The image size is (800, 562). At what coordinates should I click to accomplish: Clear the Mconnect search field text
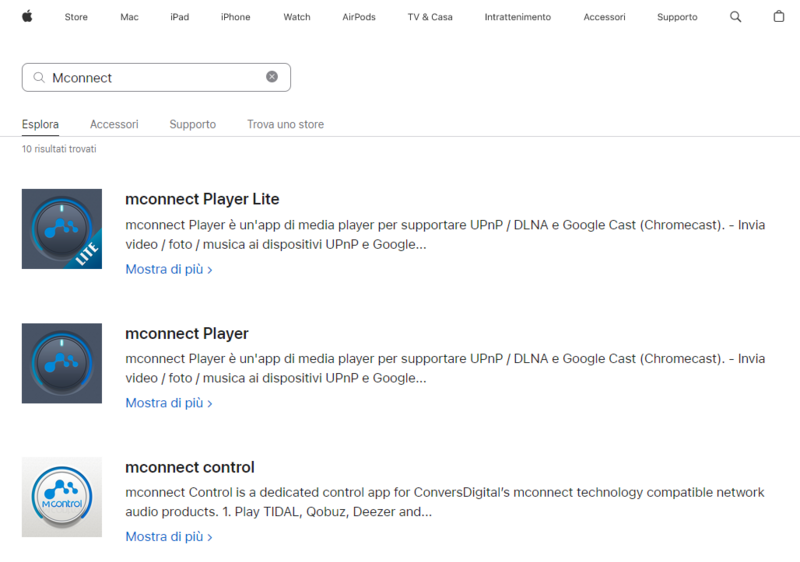(272, 77)
